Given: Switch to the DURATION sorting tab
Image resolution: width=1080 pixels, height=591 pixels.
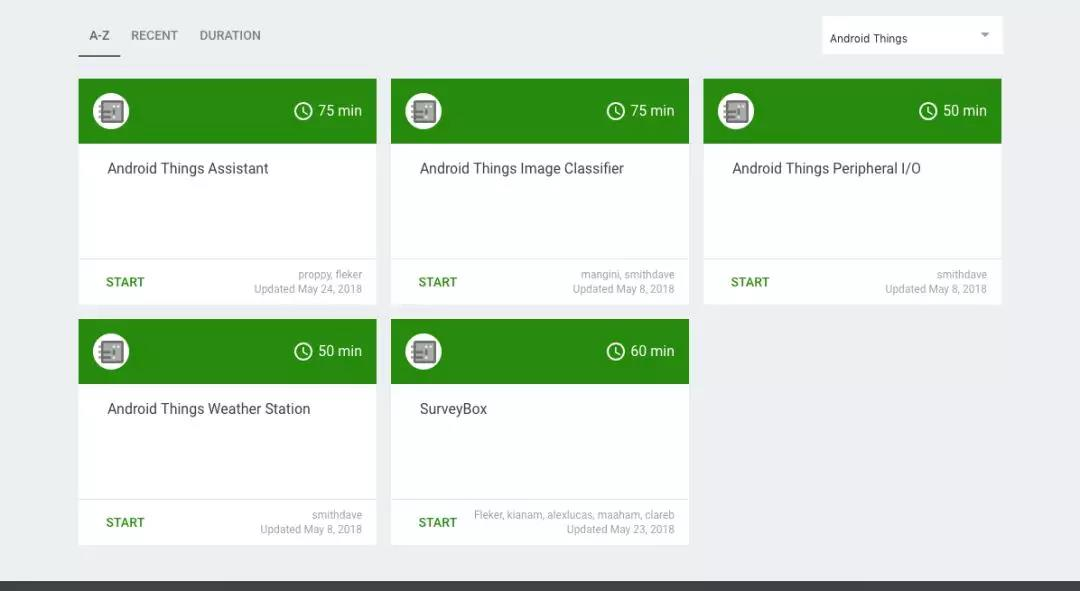Looking at the screenshot, I should coord(230,35).
